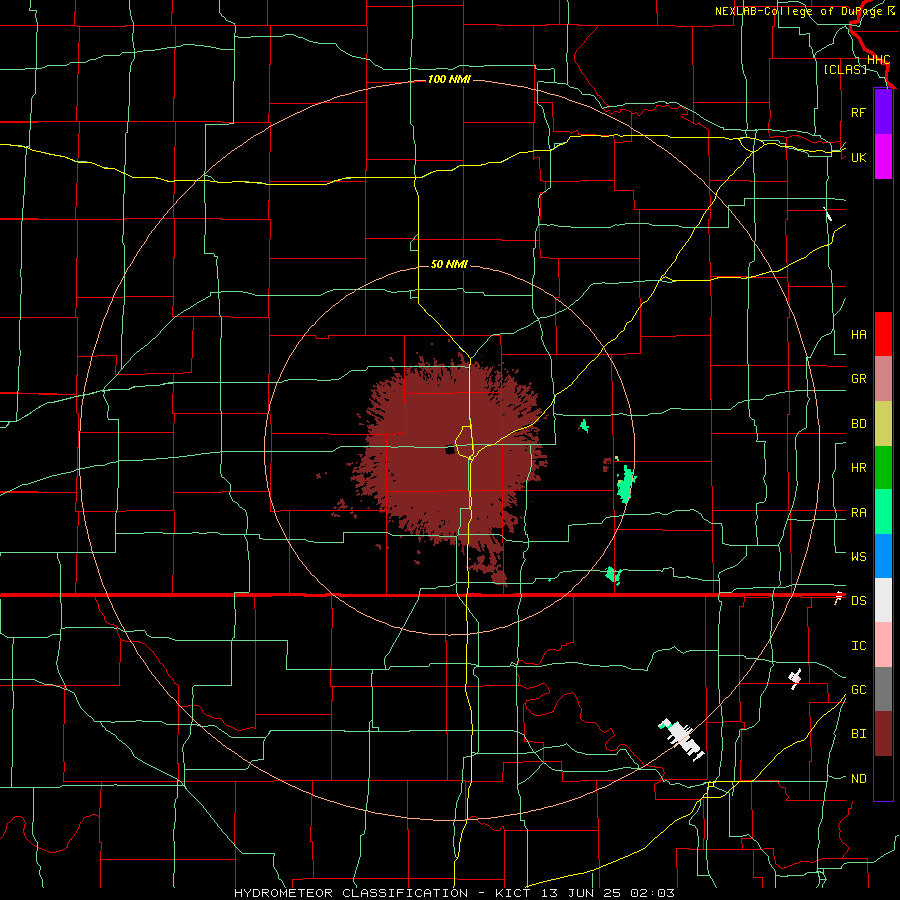Click the ND legend label
The width and height of the screenshot is (900, 900).
pyautogui.click(x=858, y=779)
